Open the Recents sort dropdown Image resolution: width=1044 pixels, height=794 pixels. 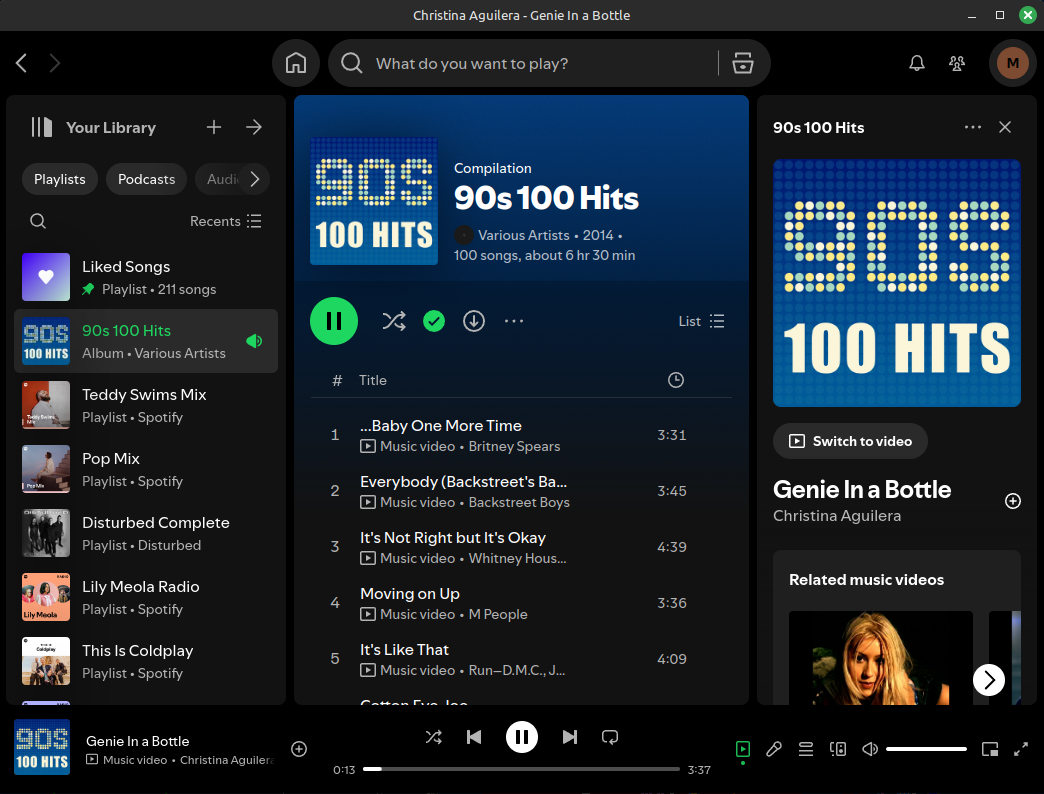(x=225, y=221)
